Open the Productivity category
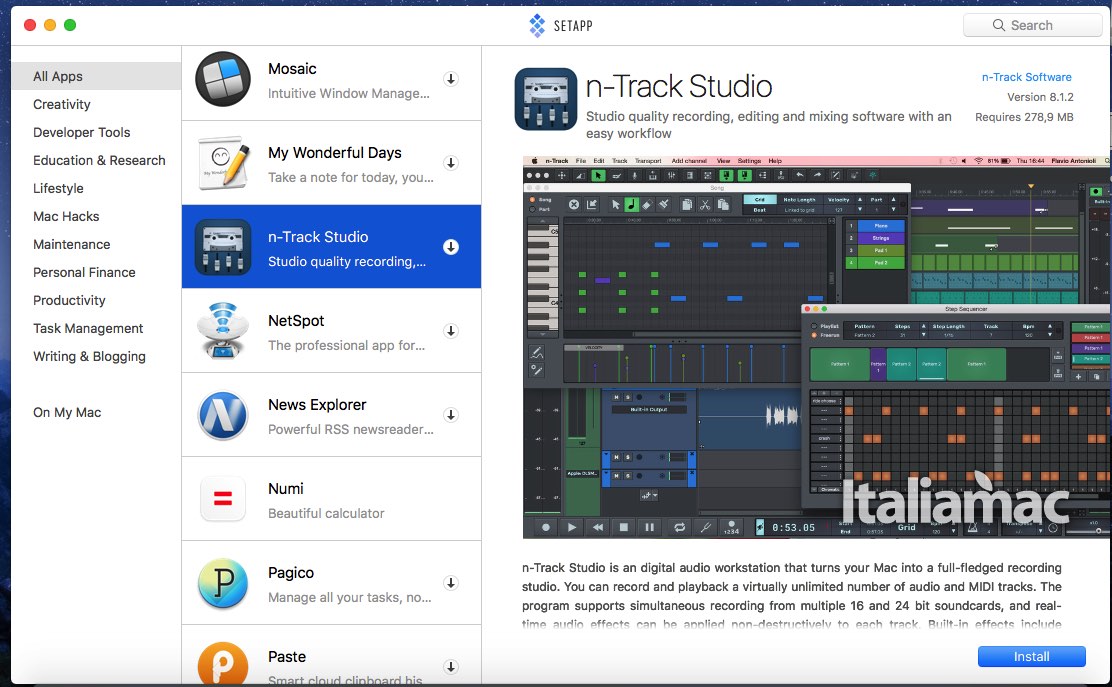This screenshot has height=687, width=1112. coord(69,301)
